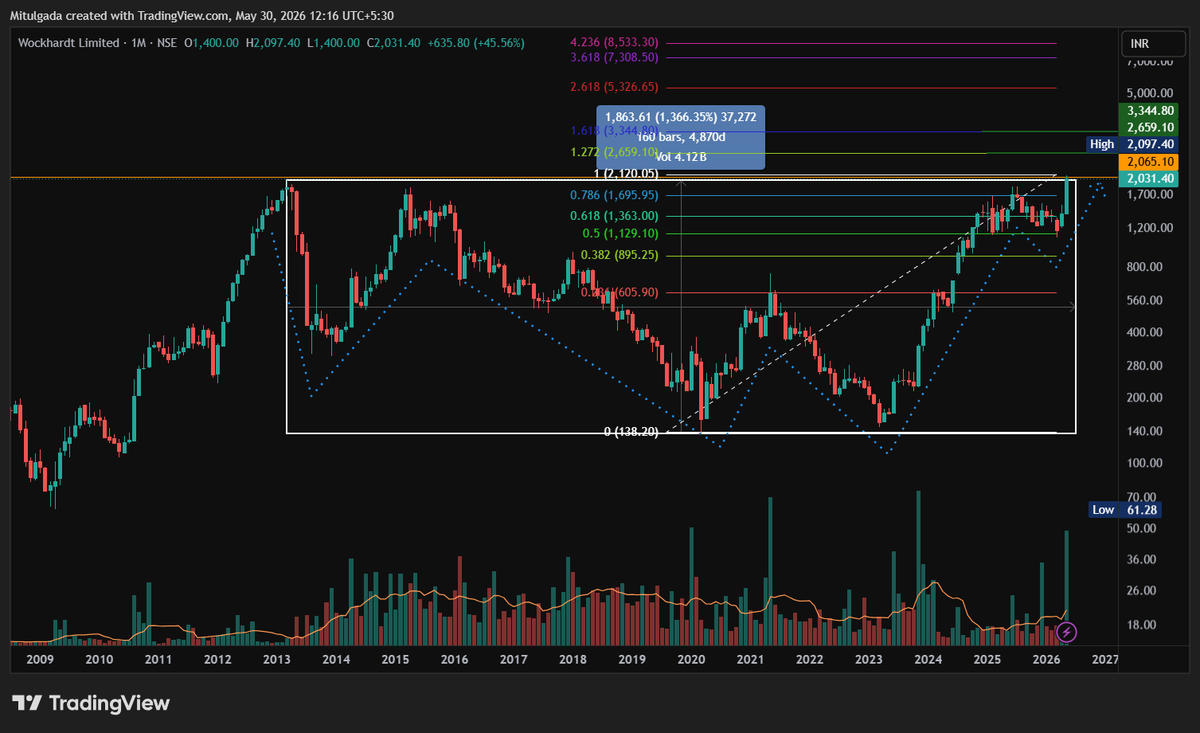Click the teal 2,031.40 last price tag
1200x733 pixels.
1150,178
